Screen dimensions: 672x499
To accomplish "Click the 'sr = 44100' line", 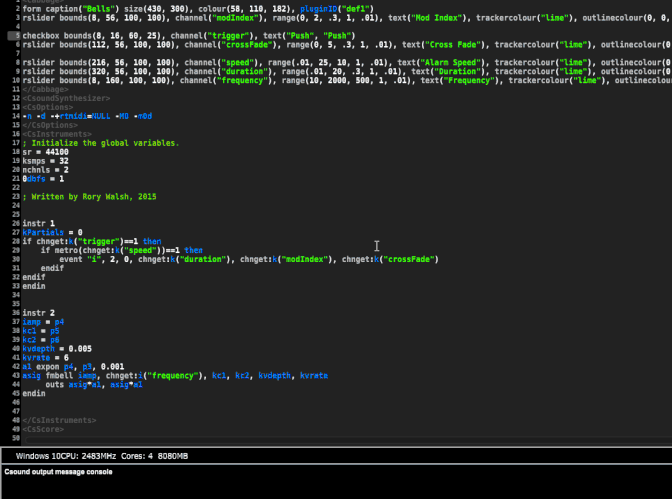I will (x=45, y=152).
